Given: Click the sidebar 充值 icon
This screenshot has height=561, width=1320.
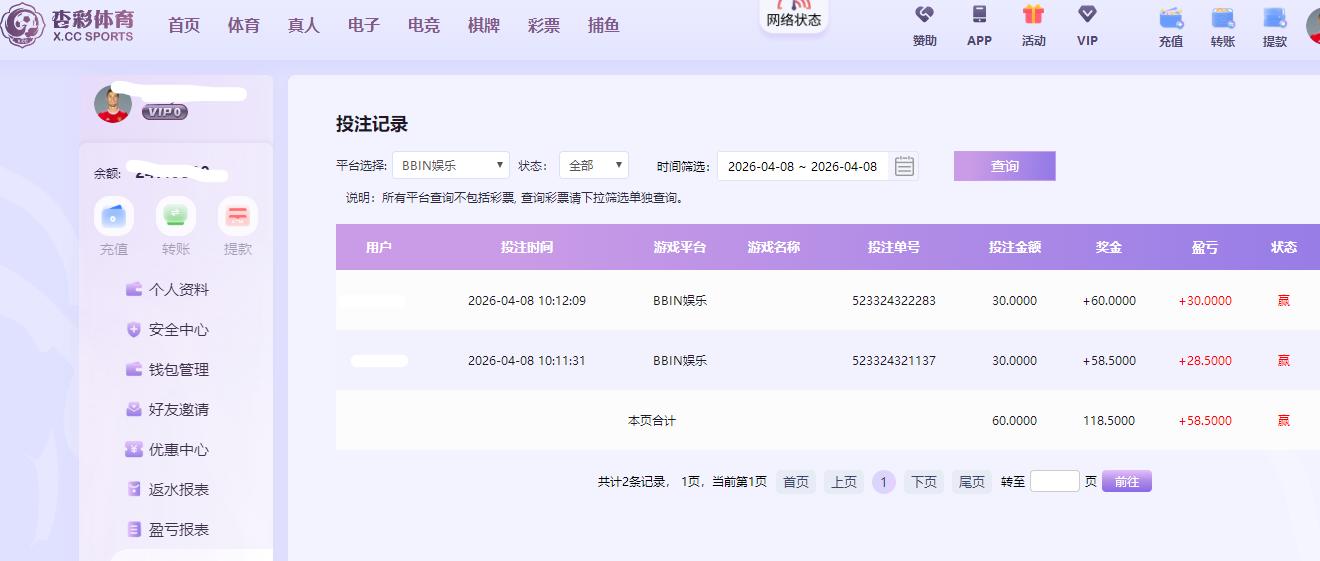Looking at the screenshot, I should click(114, 216).
